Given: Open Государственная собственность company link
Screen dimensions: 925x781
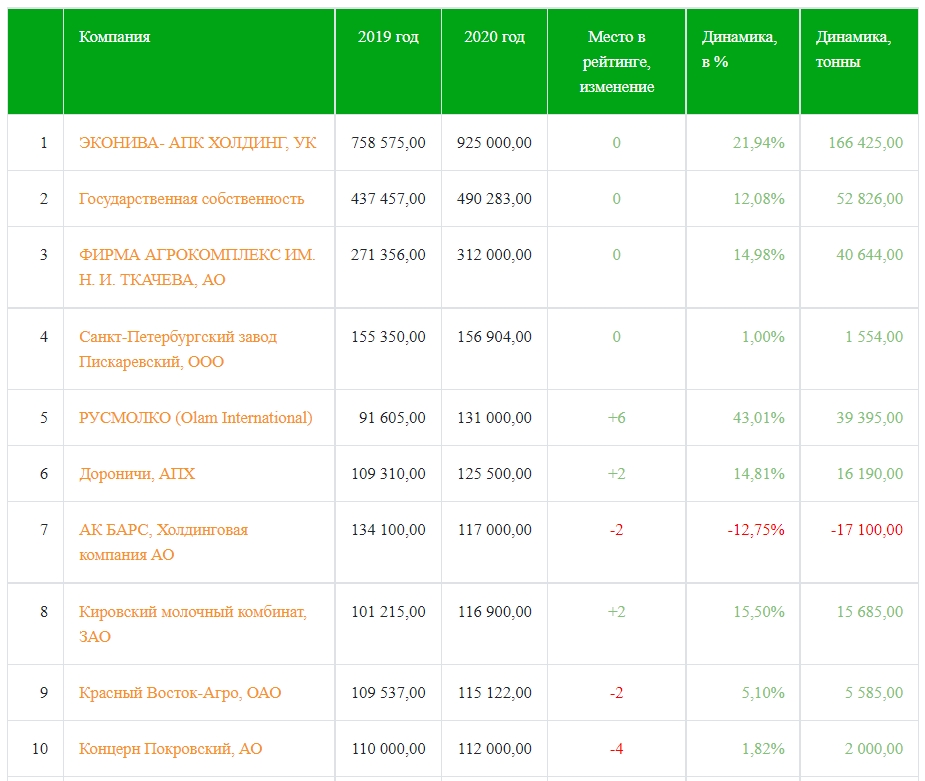Looking at the screenshot, I should (x=191, y=199).
